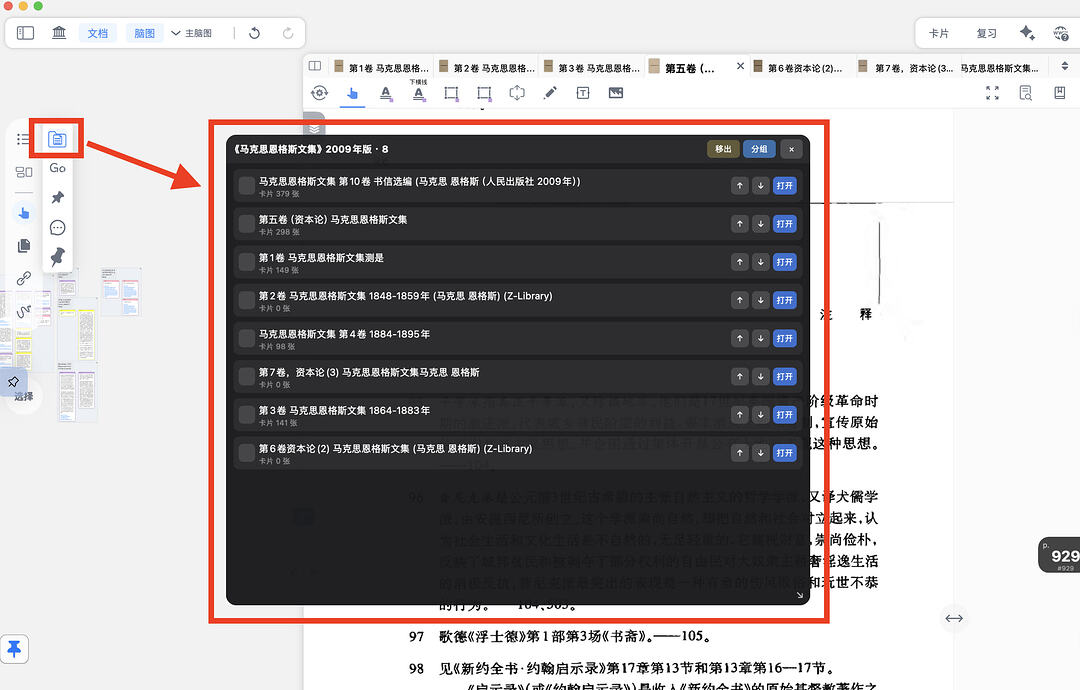
Task: Click 打开 for 第7卷，资本论 (3)
Action: (x=785, y=377)
